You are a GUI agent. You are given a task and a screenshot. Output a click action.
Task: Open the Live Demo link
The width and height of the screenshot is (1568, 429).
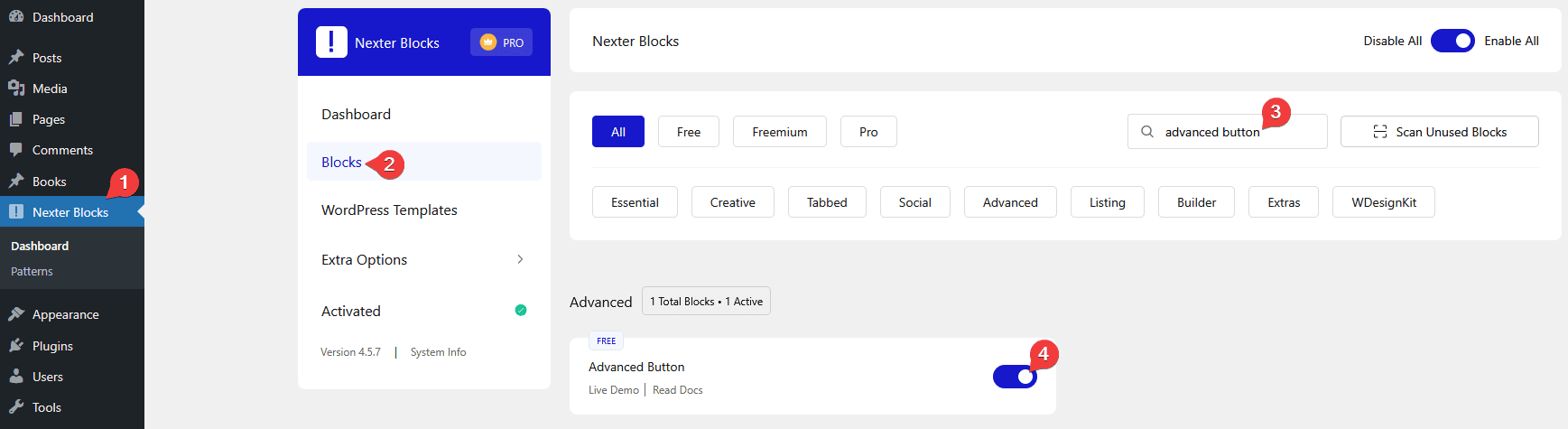pos(613,390)
